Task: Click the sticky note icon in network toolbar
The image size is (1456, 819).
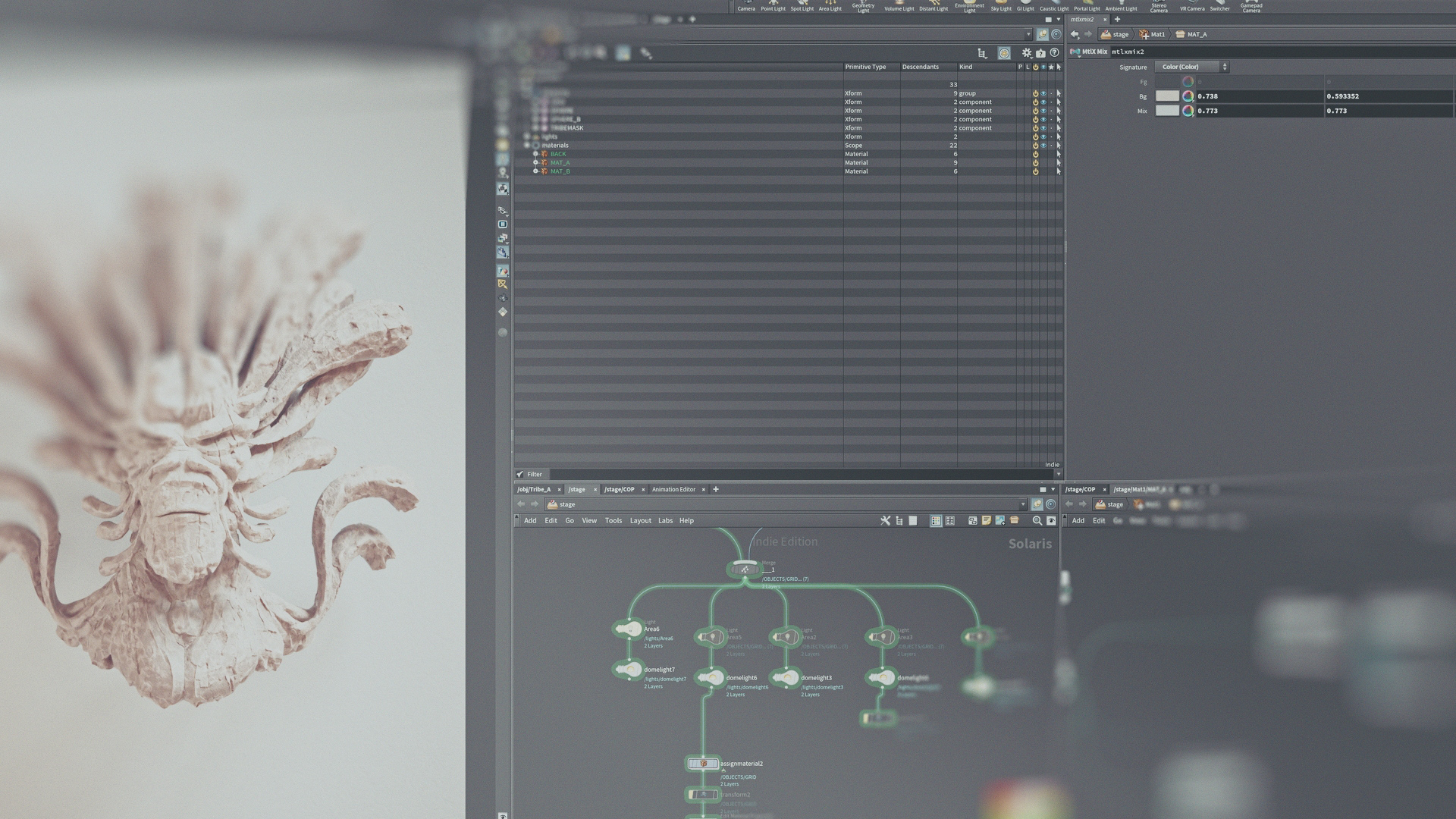Action: tap(986, 521)
